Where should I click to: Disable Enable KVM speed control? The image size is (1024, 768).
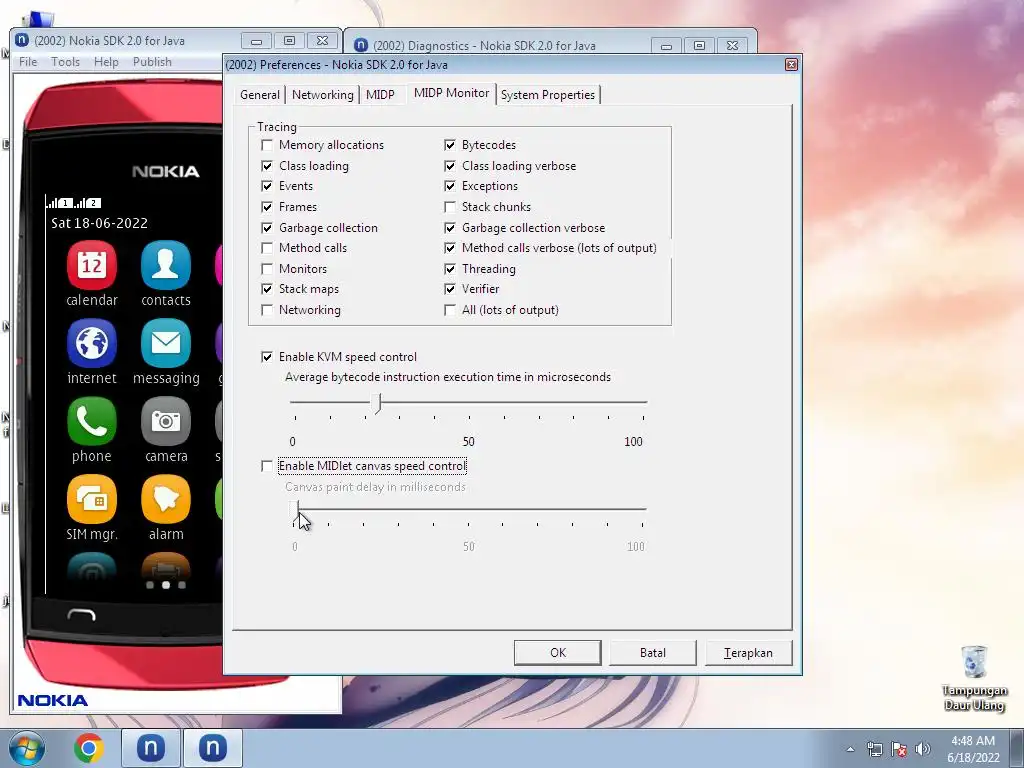tap(266, 357)
